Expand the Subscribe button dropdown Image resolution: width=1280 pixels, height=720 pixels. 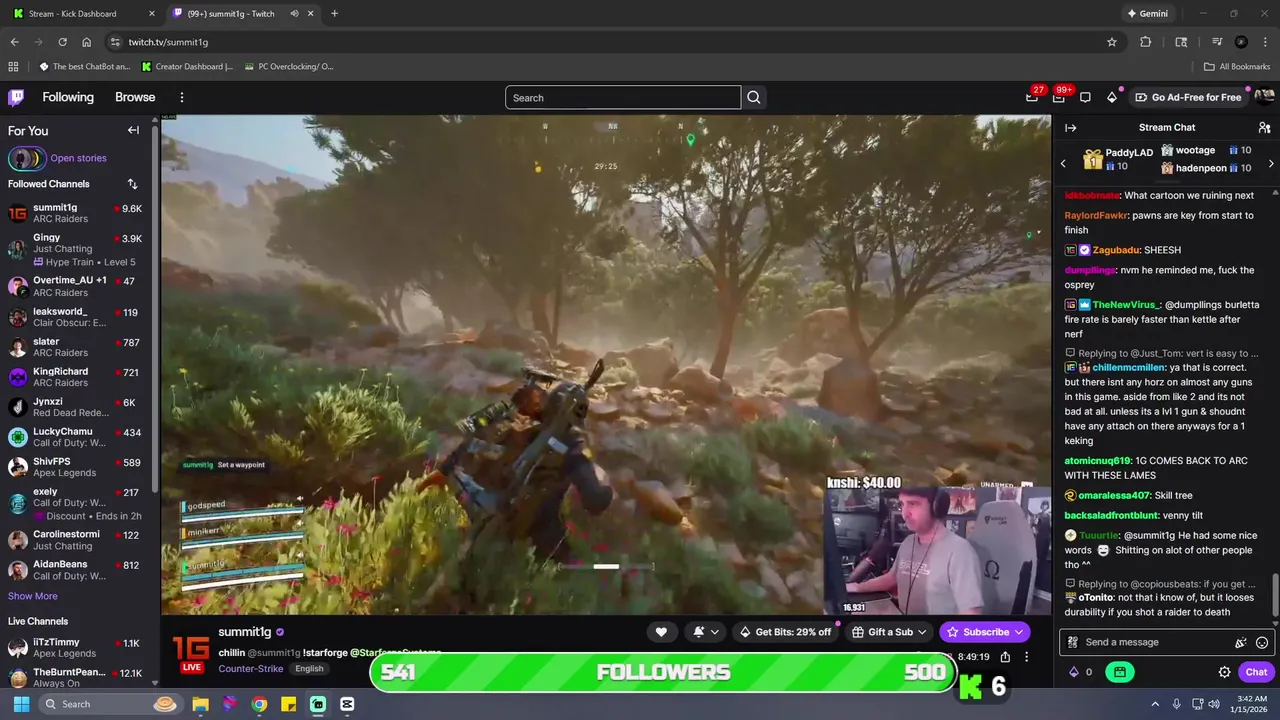[1019, 632]
